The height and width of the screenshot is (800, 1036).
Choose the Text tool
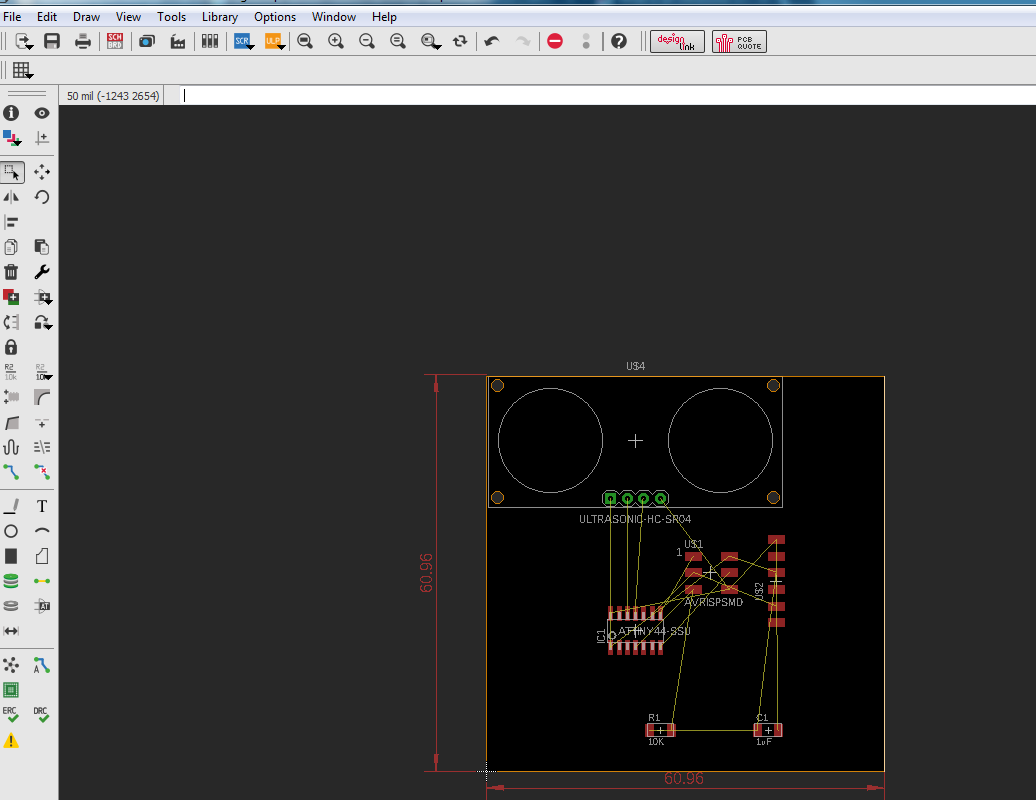click(42, 506)
